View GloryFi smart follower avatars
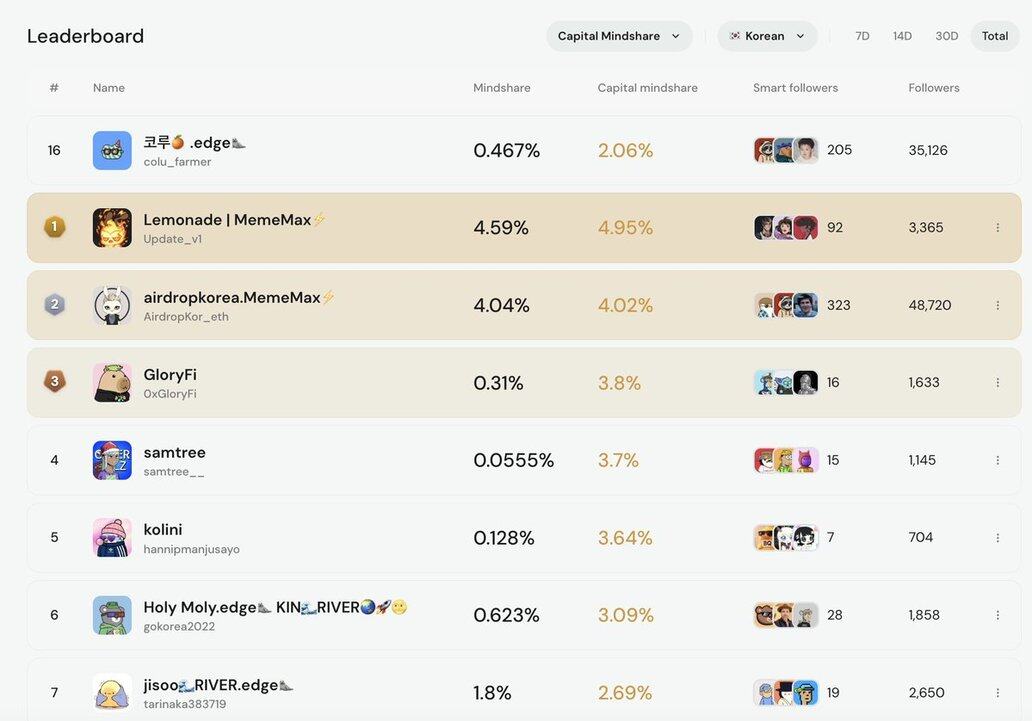The image size is (1032, 721). (x=786, y=383)
